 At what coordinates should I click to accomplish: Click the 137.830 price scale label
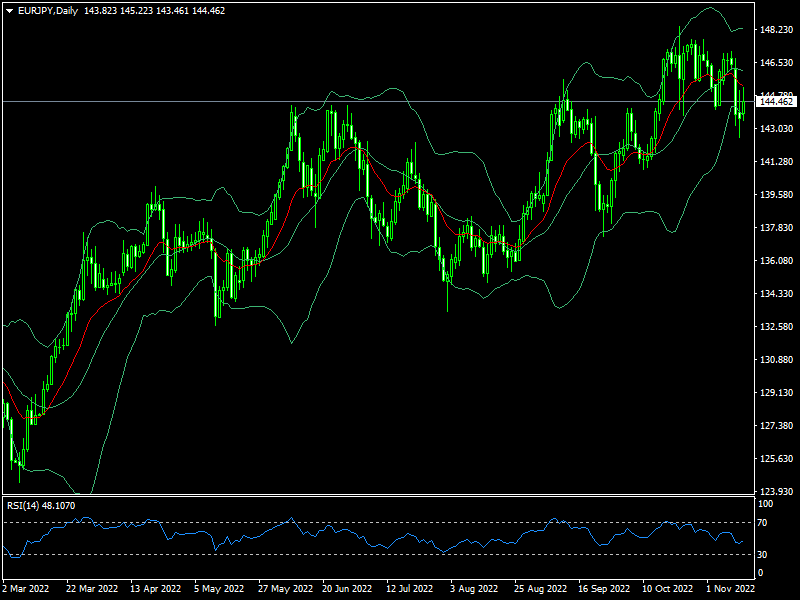777,228
